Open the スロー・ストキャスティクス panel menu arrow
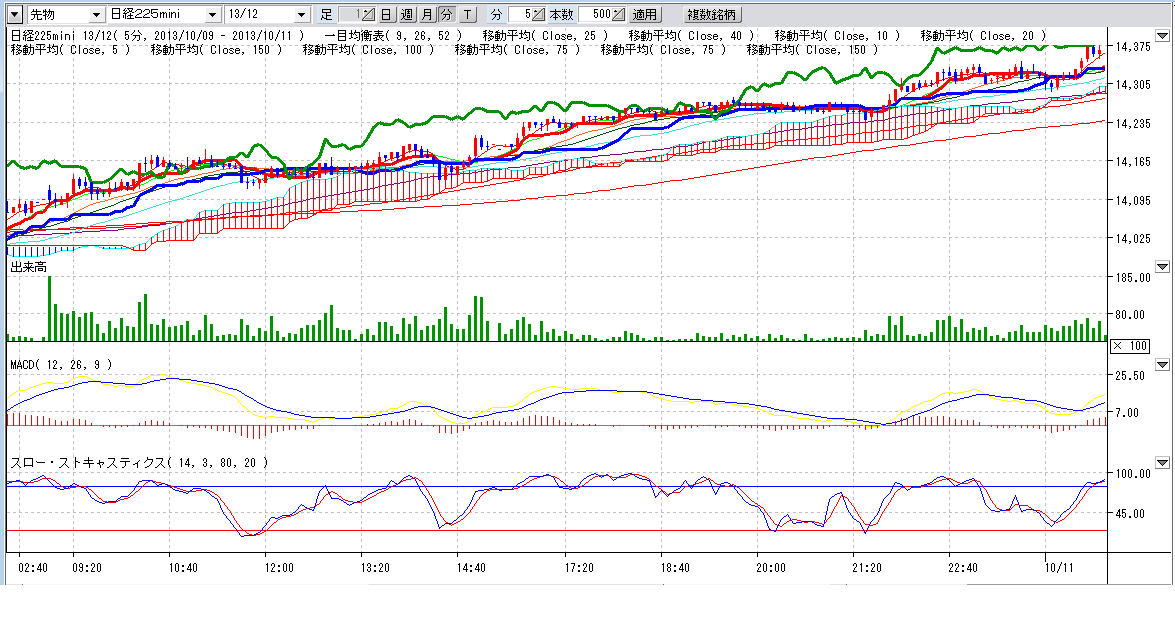 (1162, 463)
